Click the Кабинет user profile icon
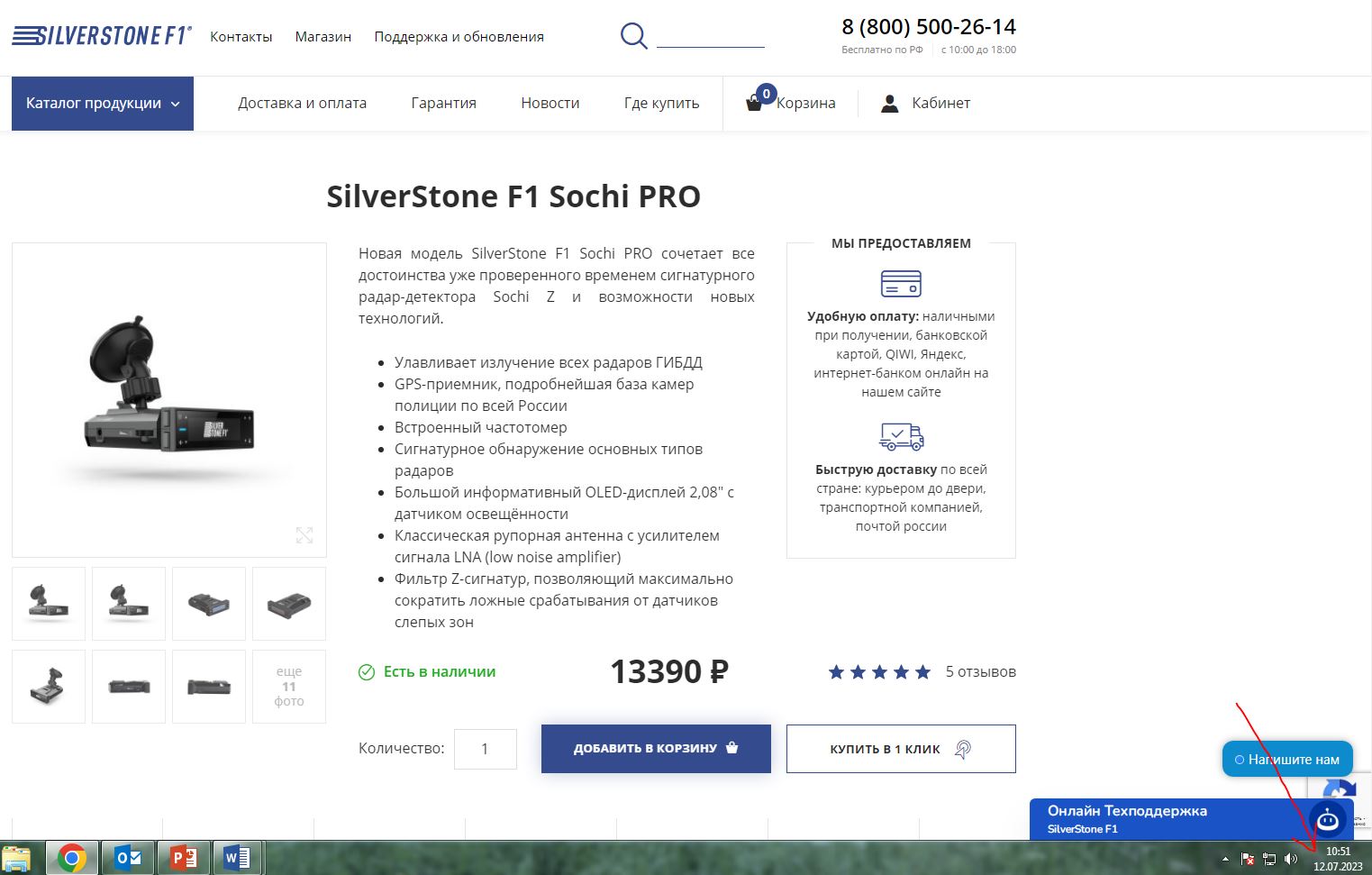The width and height of the screenshot is (1372, 875). [x=890, y=104]
